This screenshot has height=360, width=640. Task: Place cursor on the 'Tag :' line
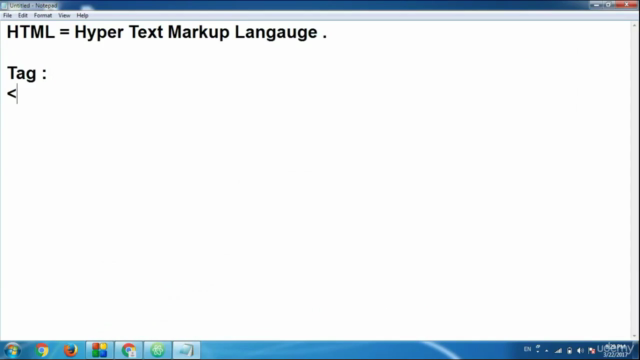[27, 73]
